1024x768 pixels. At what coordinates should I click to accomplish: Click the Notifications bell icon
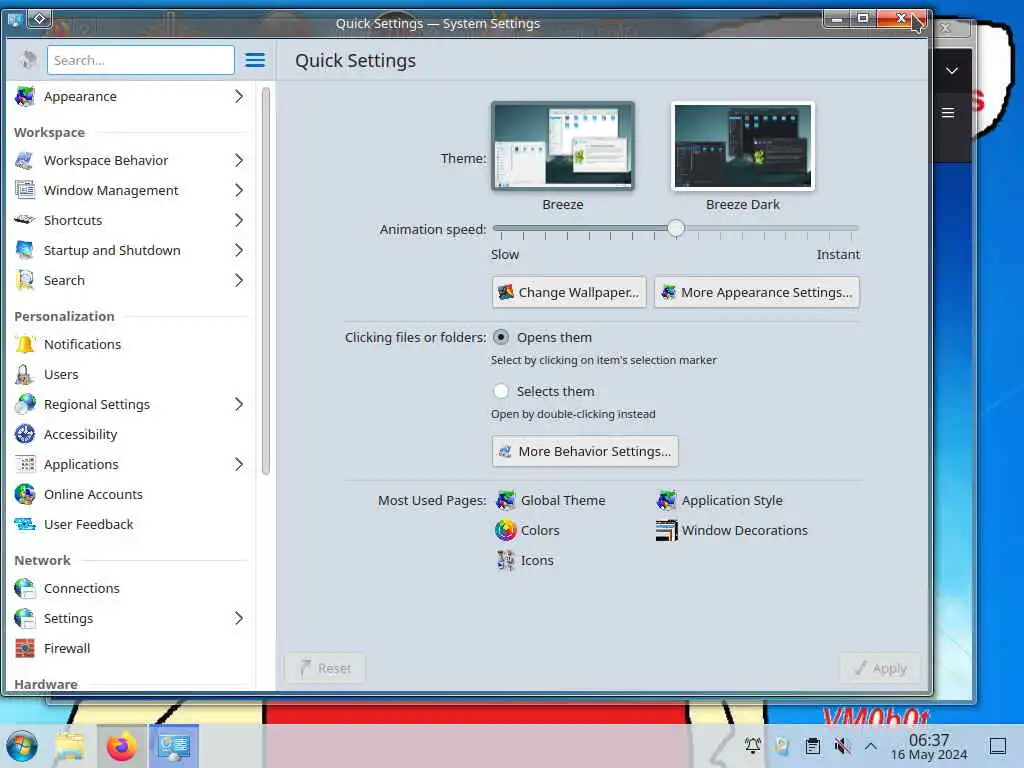(x=25, y=344)
